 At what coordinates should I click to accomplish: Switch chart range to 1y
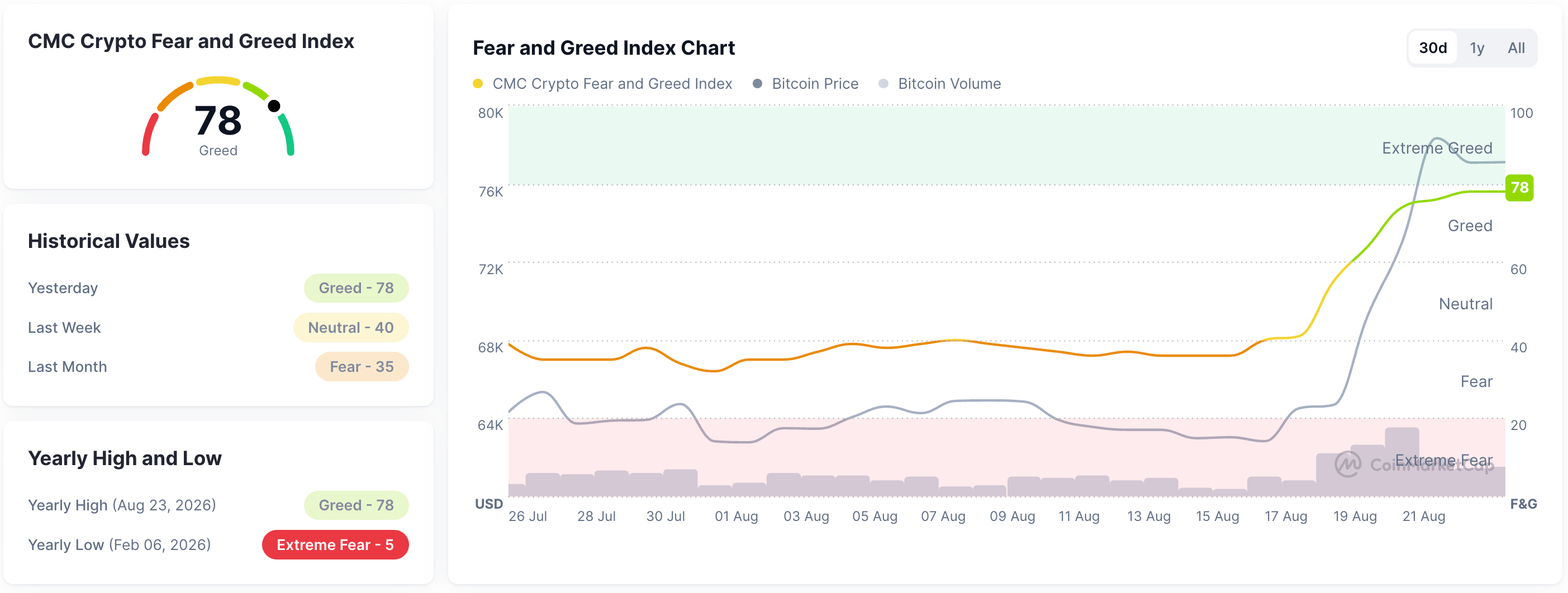(x=1477, y=48)
